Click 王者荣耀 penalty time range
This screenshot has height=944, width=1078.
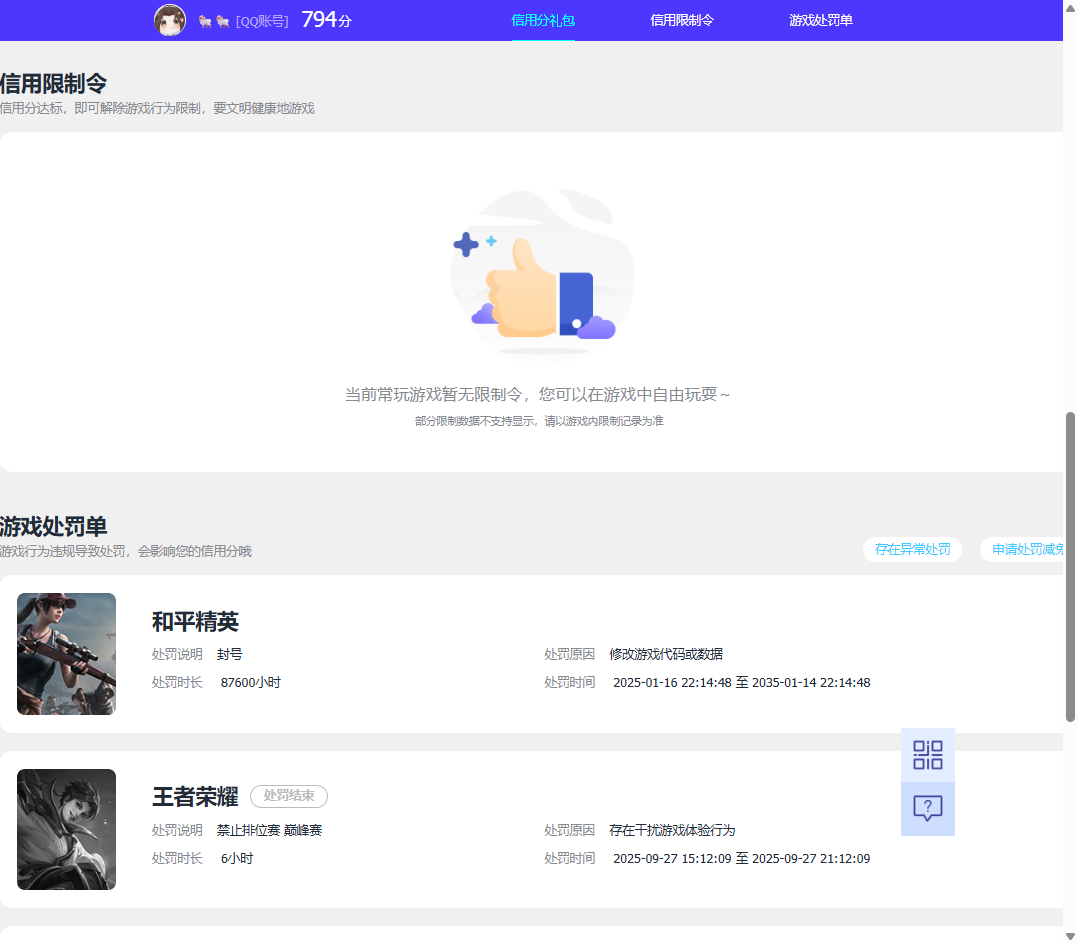[x=742, y=859]
